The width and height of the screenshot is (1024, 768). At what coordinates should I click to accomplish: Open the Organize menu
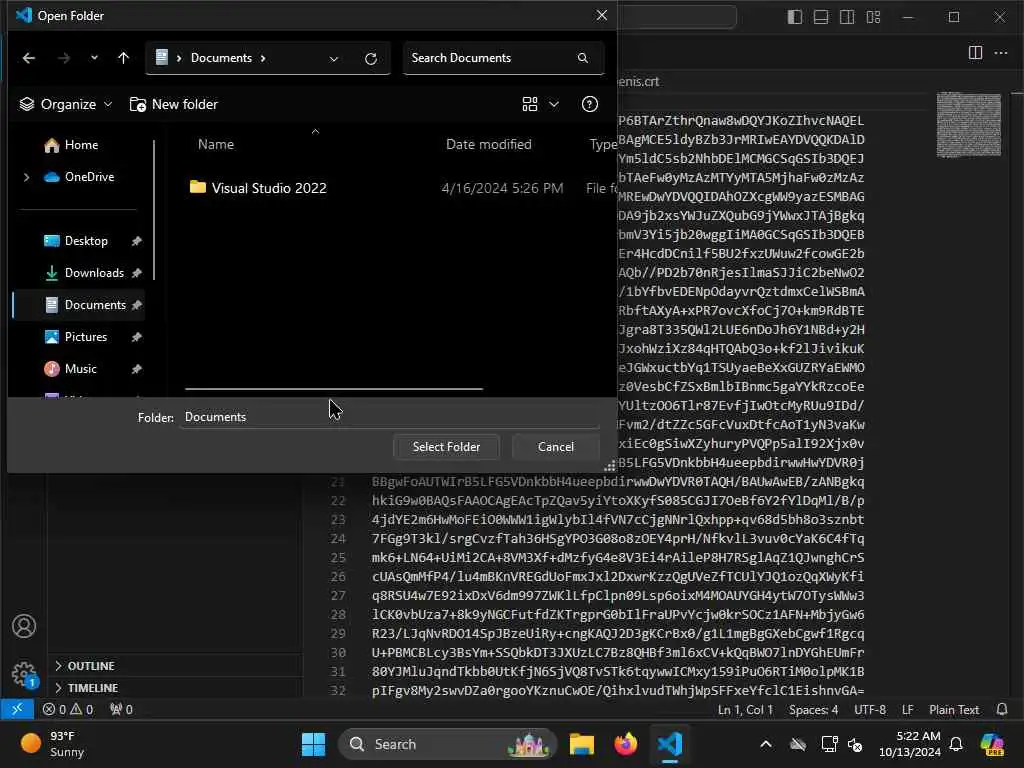(x=65, y=104)
